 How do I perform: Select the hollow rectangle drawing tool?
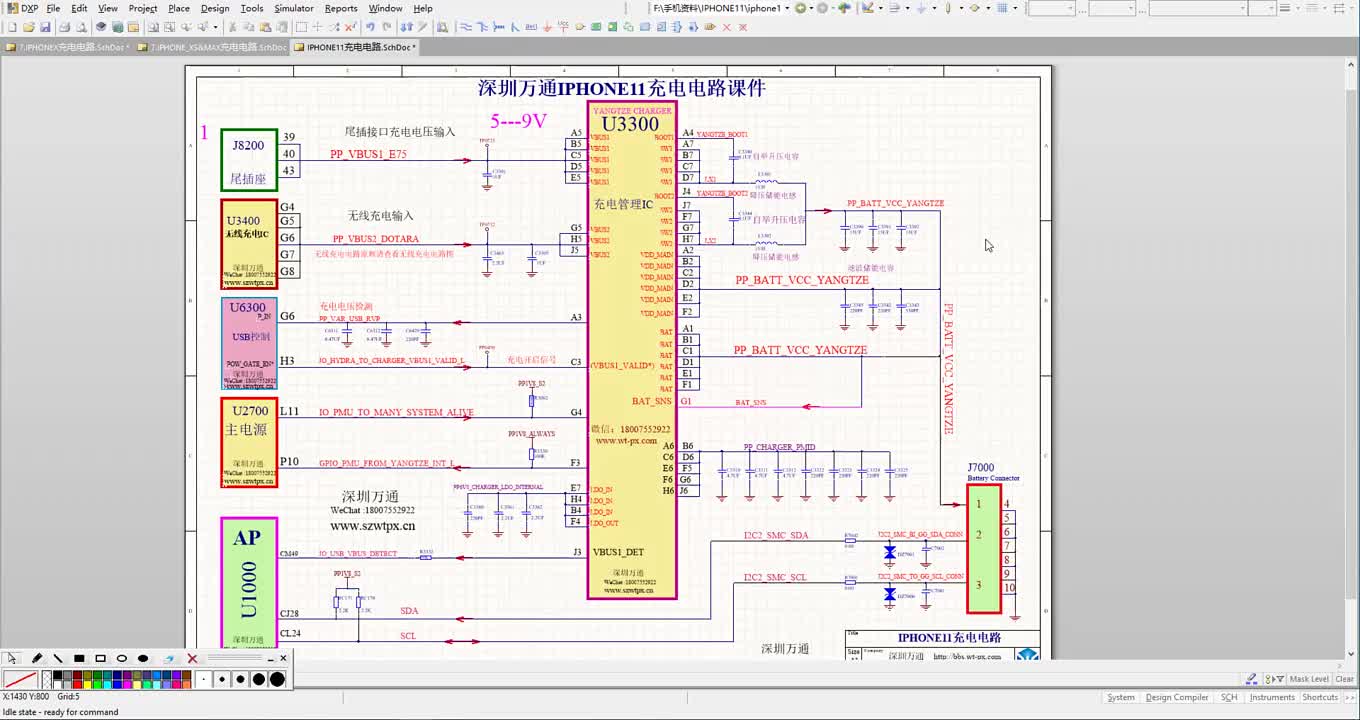coord(100,658)
